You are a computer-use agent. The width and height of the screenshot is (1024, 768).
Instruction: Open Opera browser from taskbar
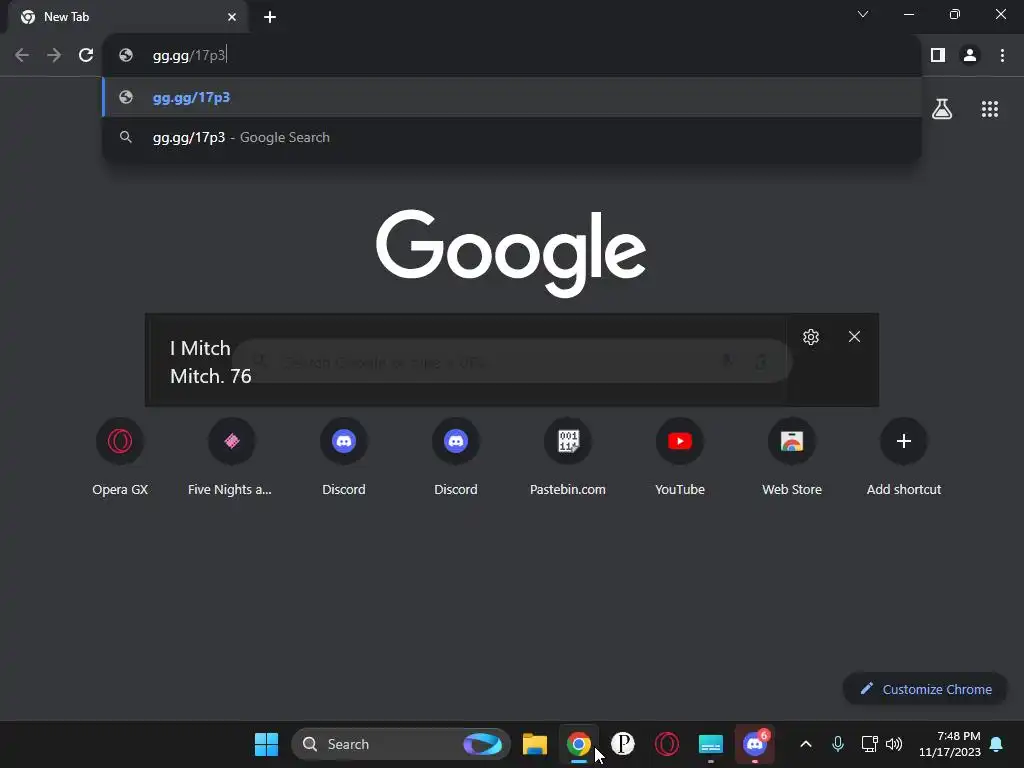click(667, 744)
